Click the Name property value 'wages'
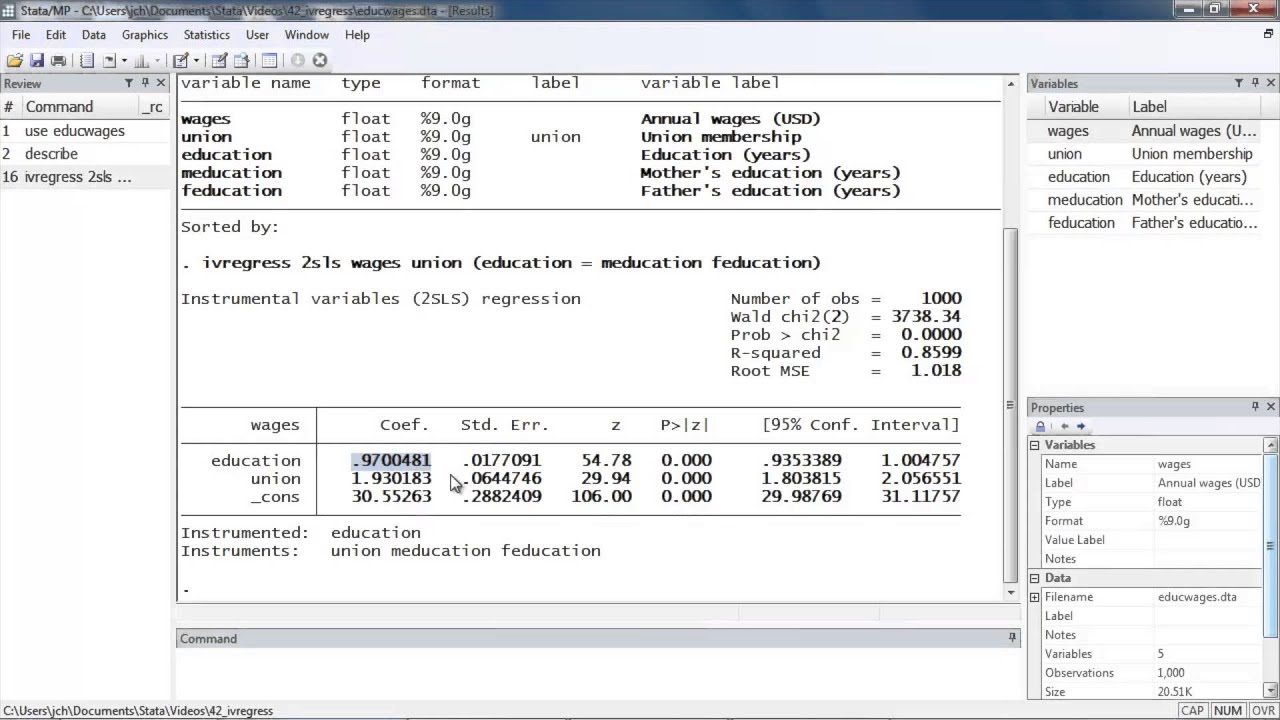The image size is (1280, 720). coord(1174,464)
